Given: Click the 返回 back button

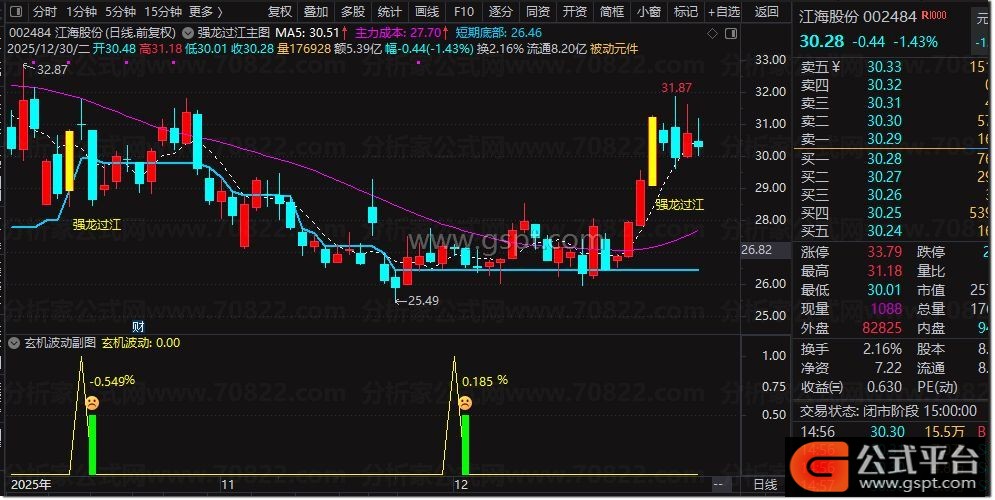Looking at the screenshot, I should click(766, 12).
